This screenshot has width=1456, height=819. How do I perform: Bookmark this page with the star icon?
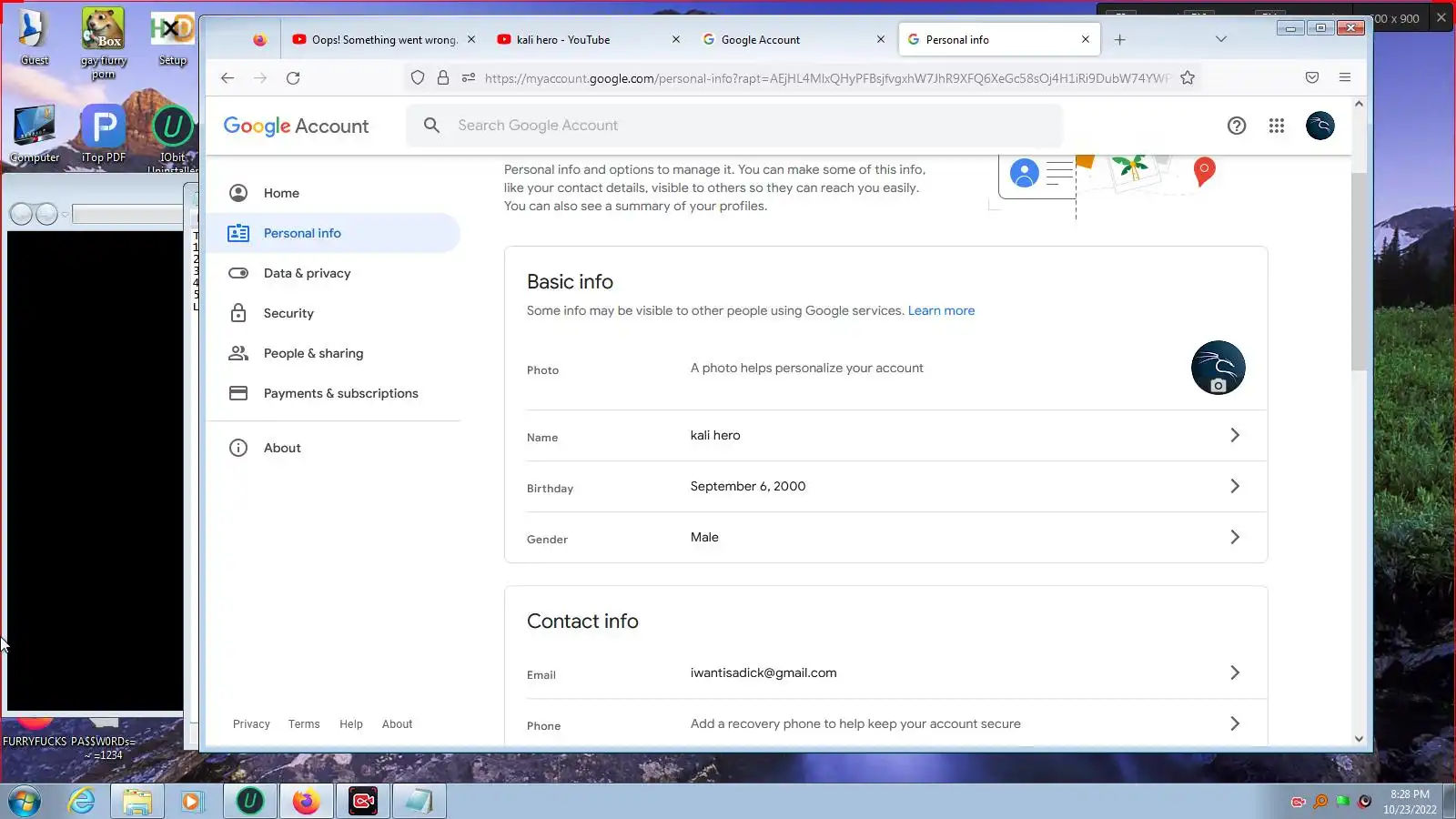point(1188,78)
